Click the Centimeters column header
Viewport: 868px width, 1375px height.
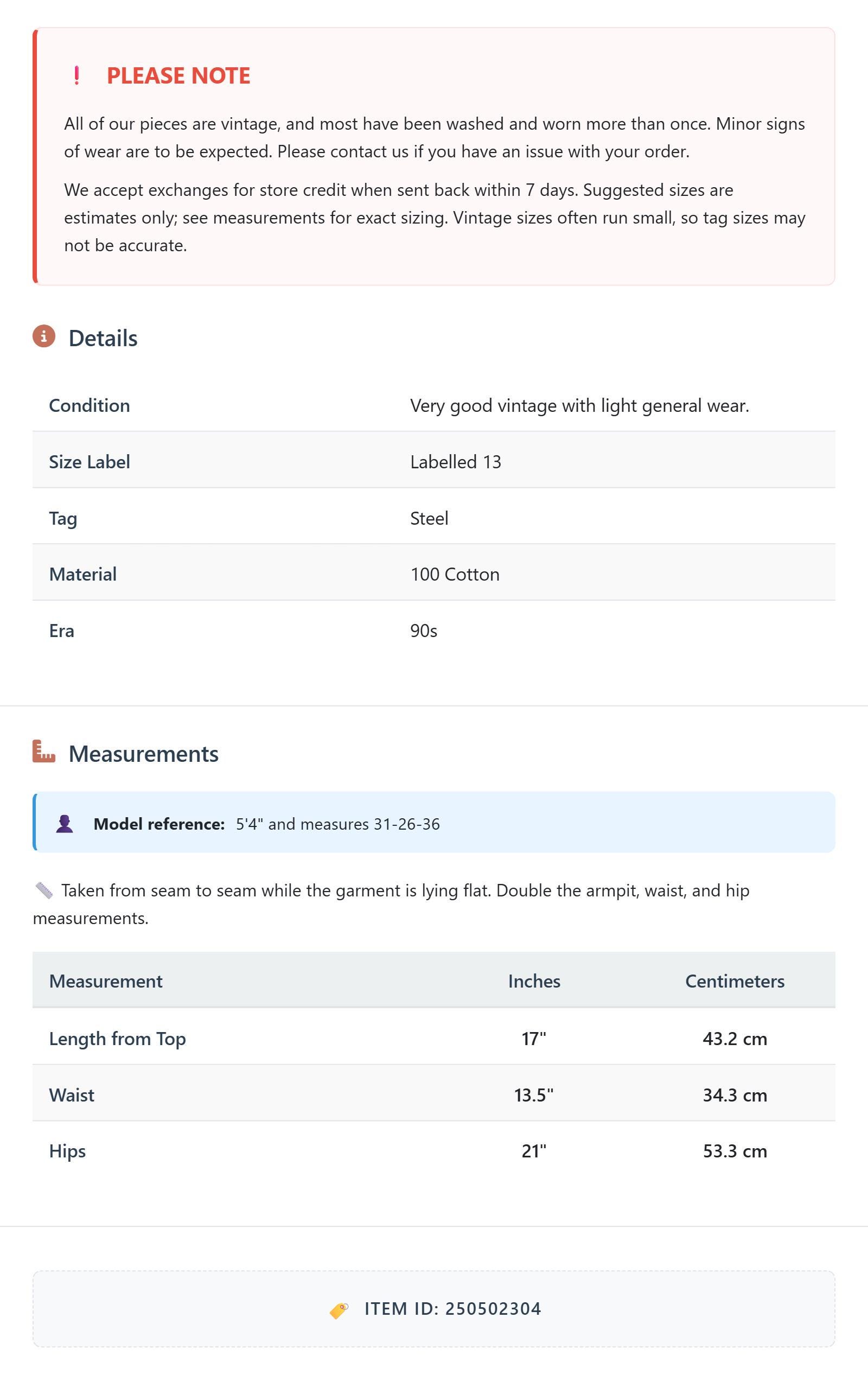coord(735,981)
